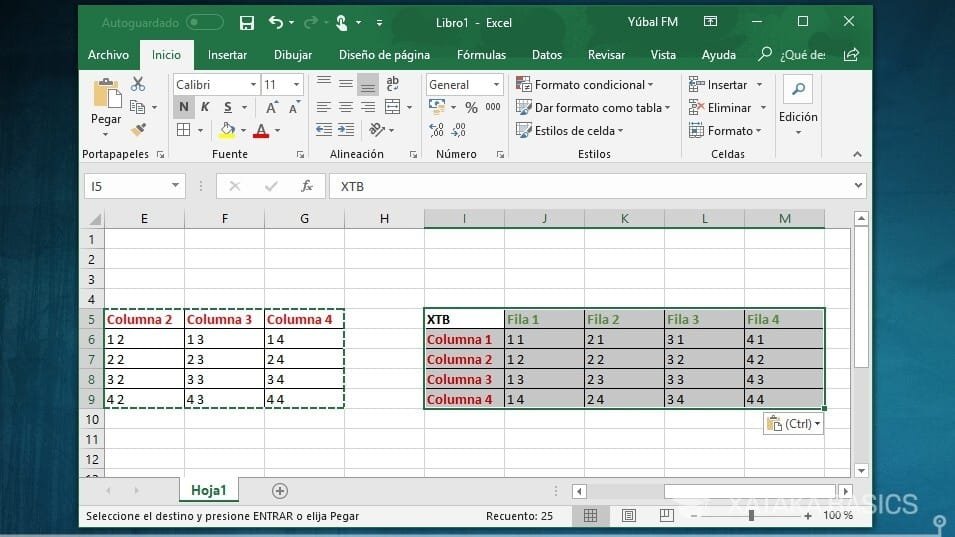955x537 pixels.
Task: Click the increase indent icon
Action: pos(346,130)
